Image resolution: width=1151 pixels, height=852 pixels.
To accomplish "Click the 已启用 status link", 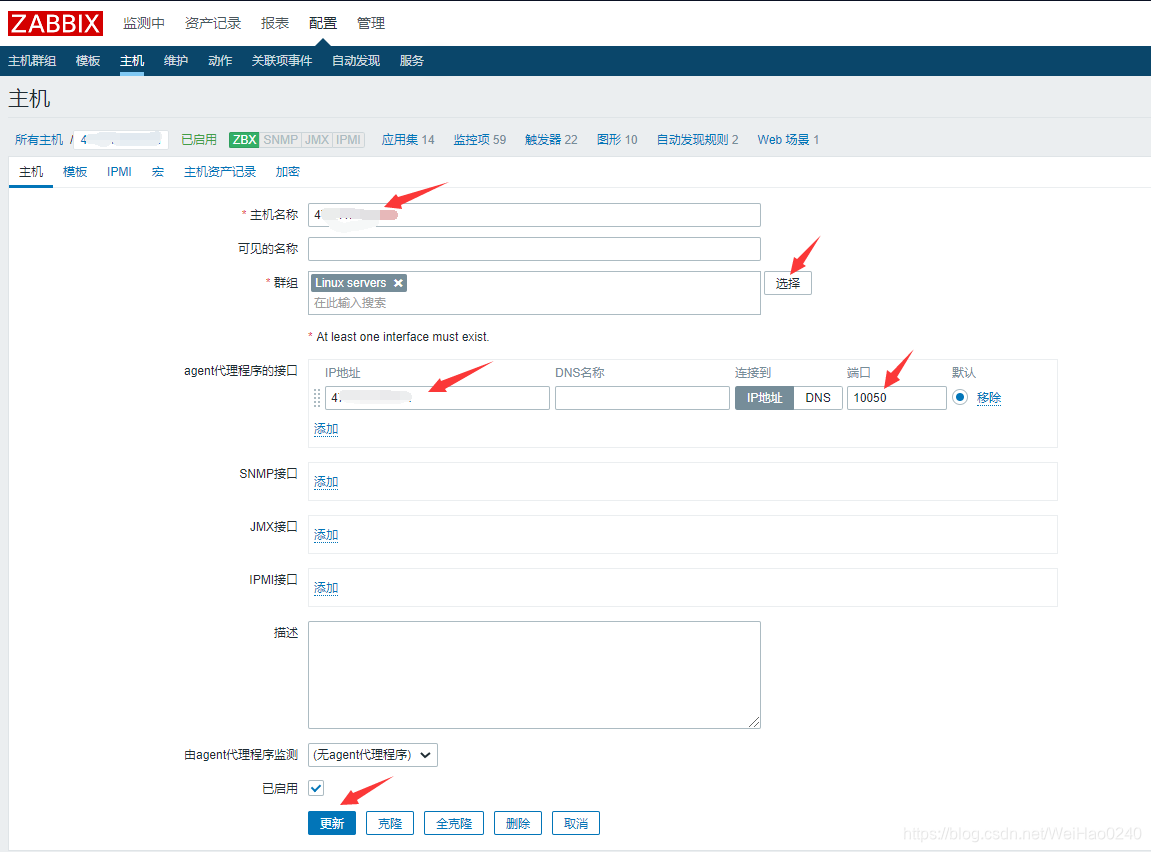I will tap(199, 139).
